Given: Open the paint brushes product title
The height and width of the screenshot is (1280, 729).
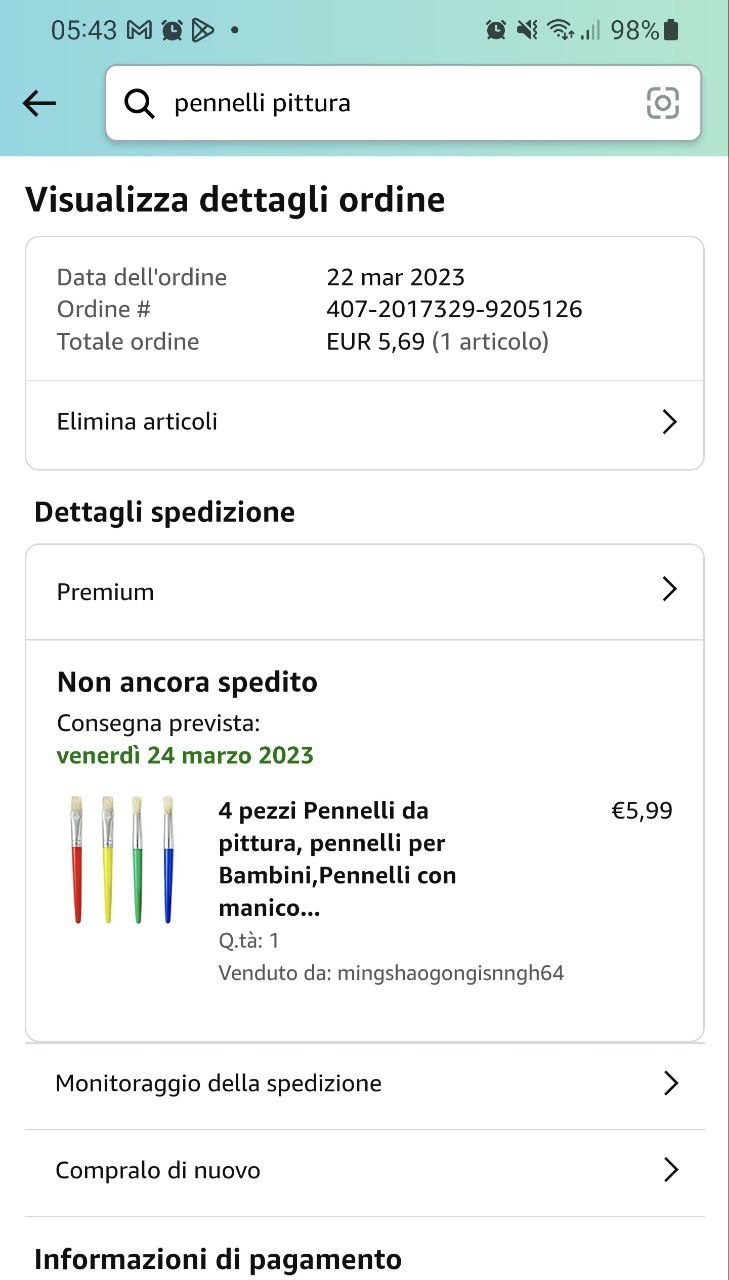Looking at the screenshot, I should click(337, 859).
